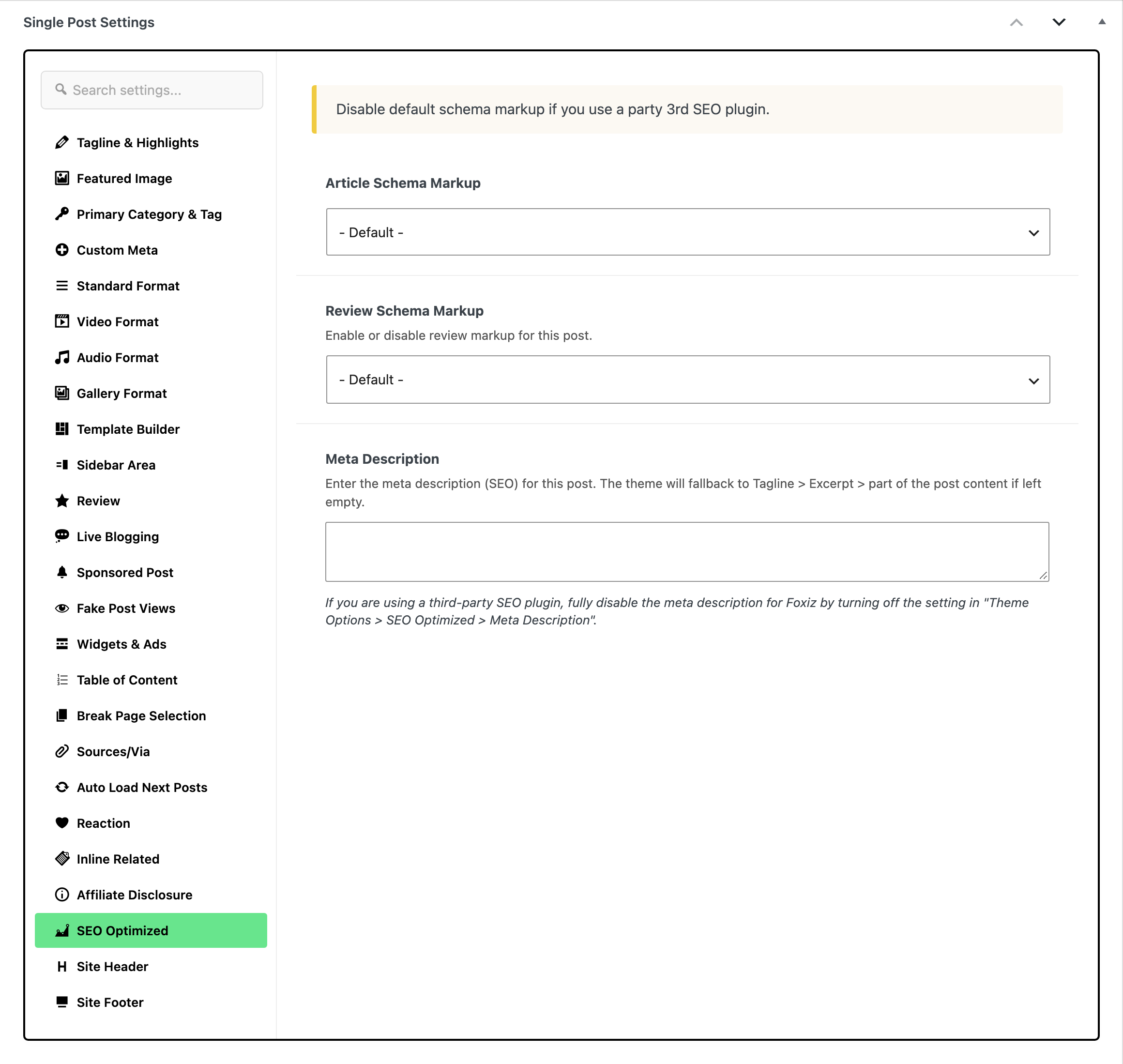Click the Single Post Settings panel title

point(89,22)
